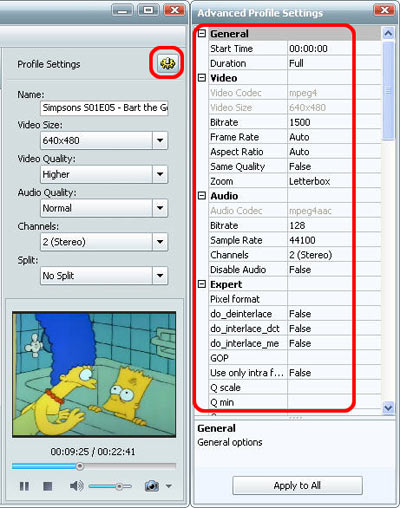Open the Channels 2 (Stereo) dropdown
Image resolution: width=400 pixels, height=508 pixels.
click(104, 242)
